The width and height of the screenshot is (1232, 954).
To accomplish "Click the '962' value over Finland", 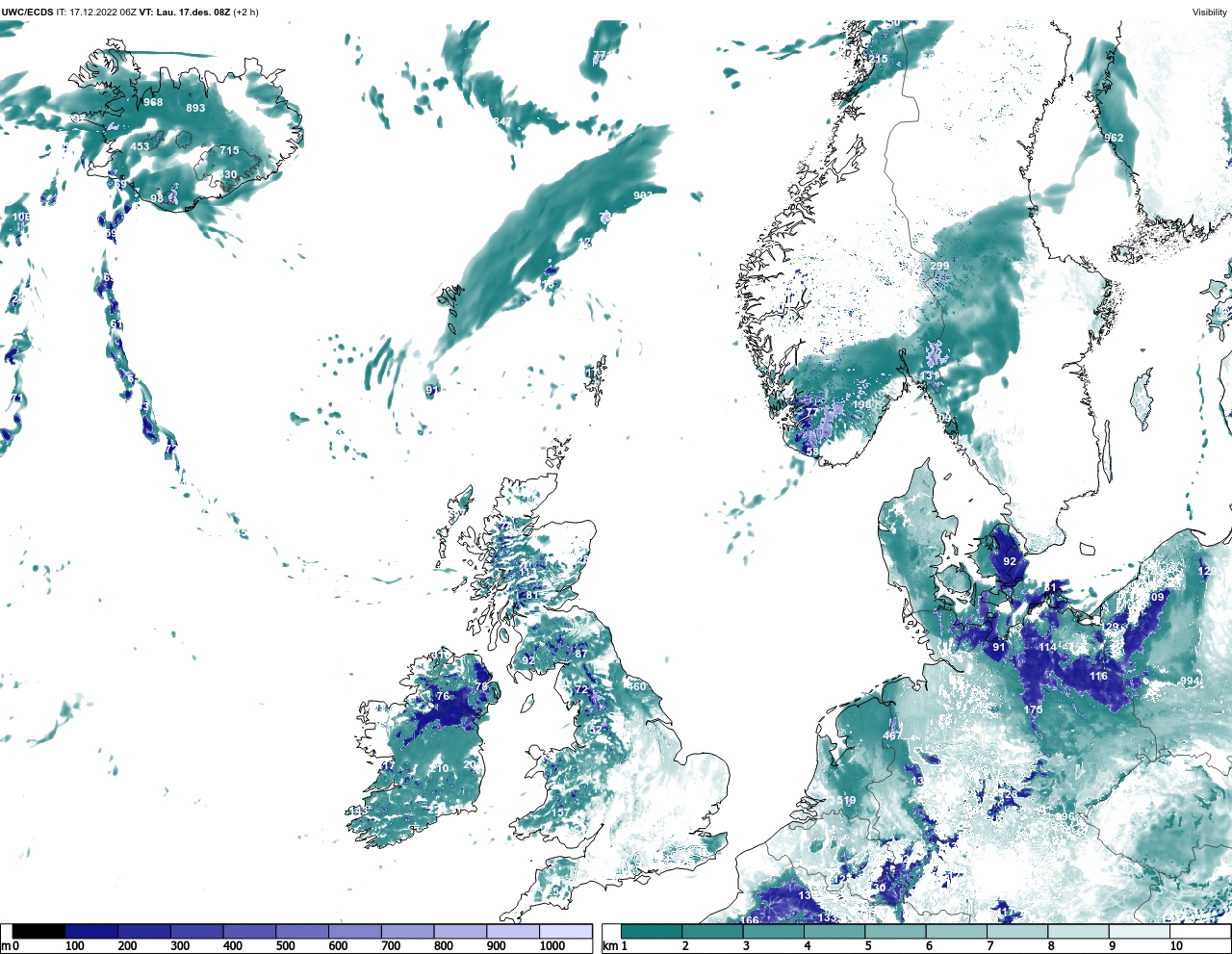I will 1114,138.
